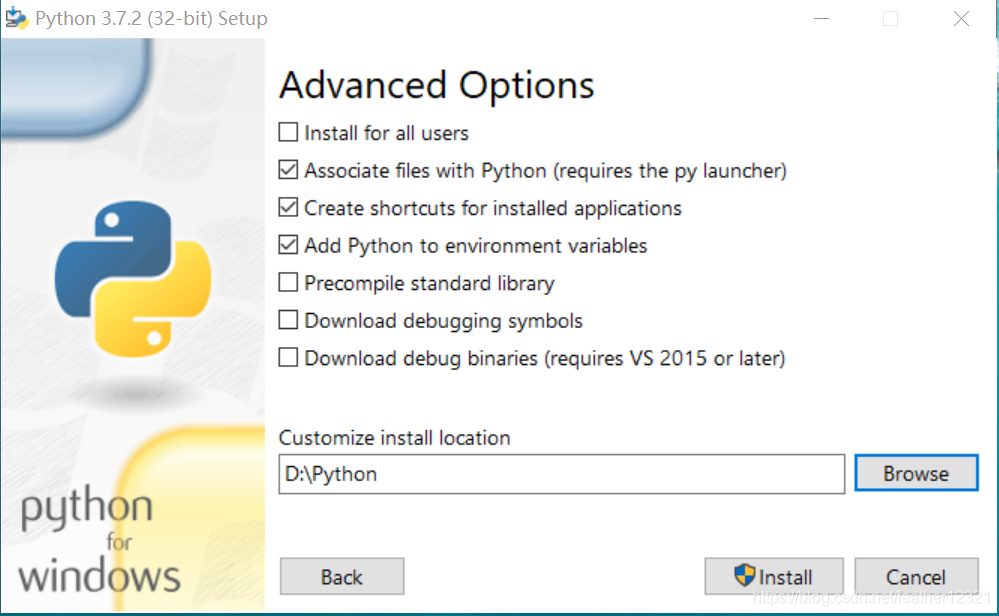Click the Python setup icon in title bar
Viewport: 999px width, 616px height.
coord(17,18)
